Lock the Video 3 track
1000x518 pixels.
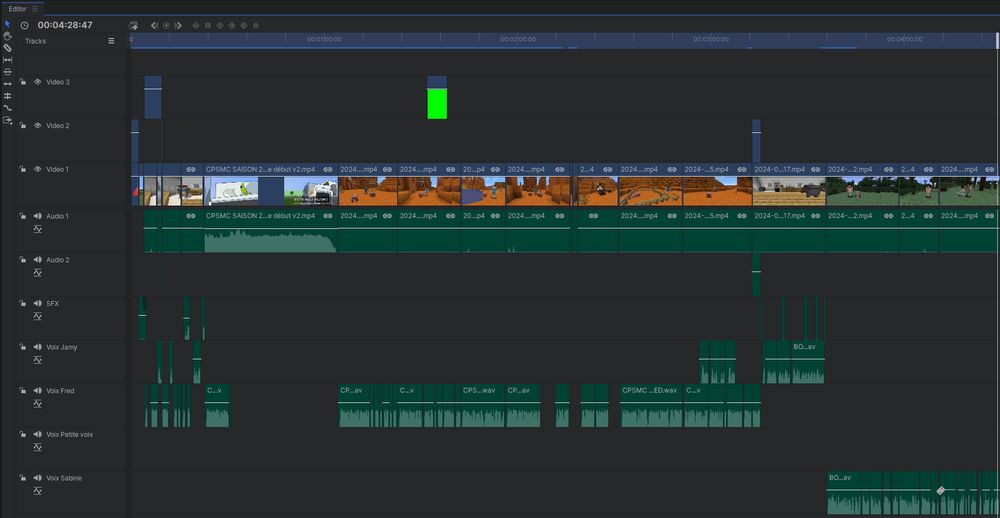point(22,82)
